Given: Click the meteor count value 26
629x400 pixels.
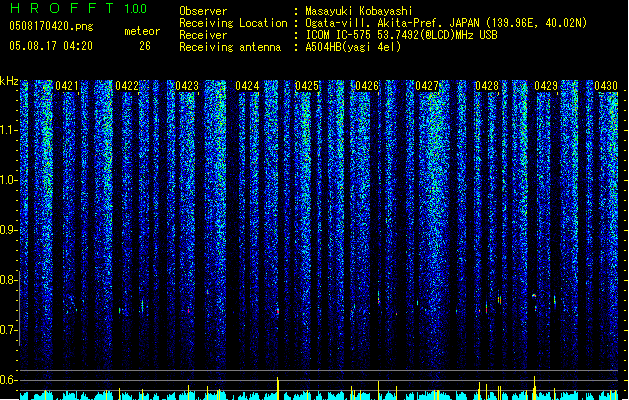Looking at the screenshot, I should point(145,46).
